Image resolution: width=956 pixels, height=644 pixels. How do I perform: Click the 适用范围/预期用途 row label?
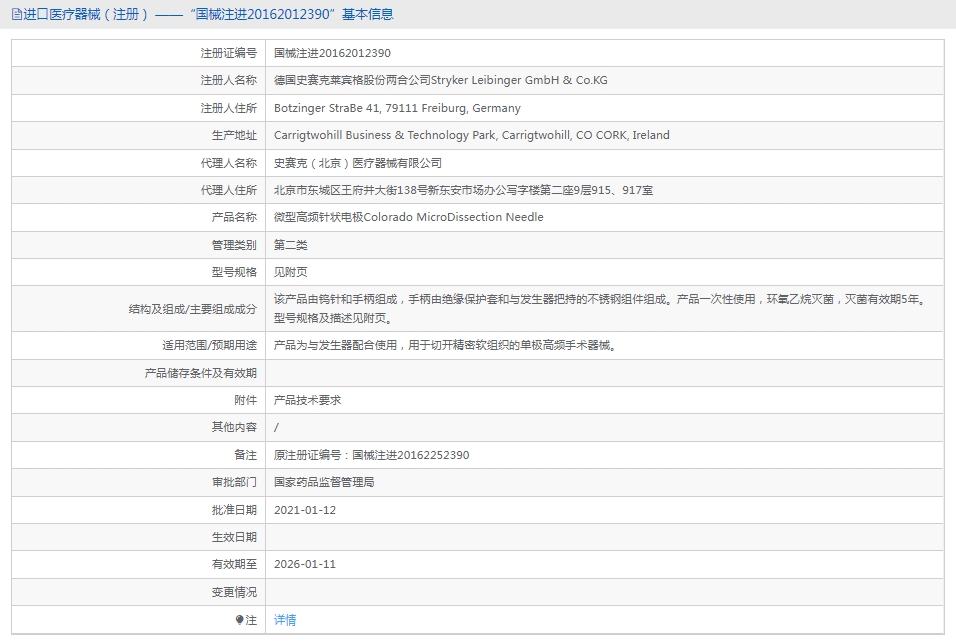click(x=209, y=345)
